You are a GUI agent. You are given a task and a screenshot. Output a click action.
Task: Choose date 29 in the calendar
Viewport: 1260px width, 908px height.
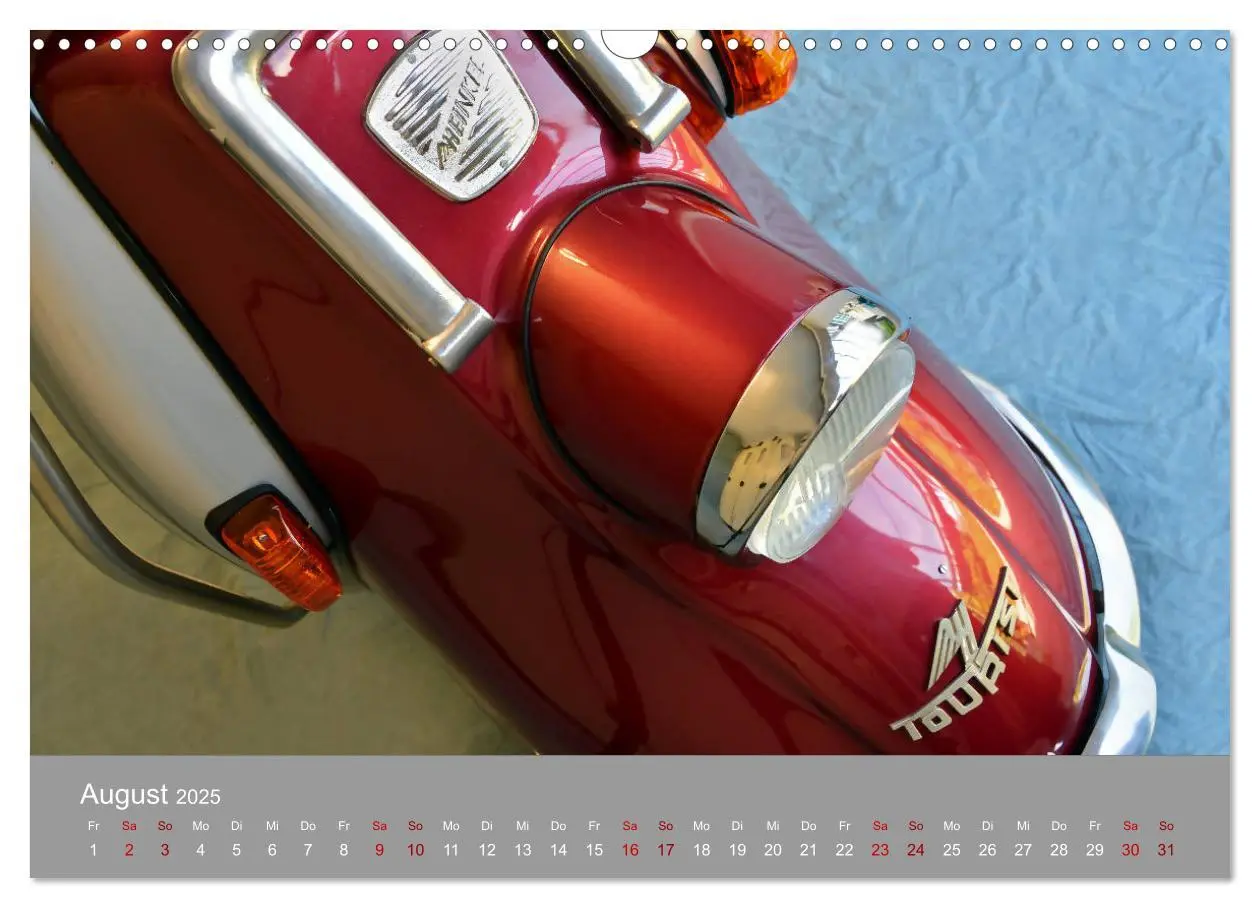pos(1095,850)
